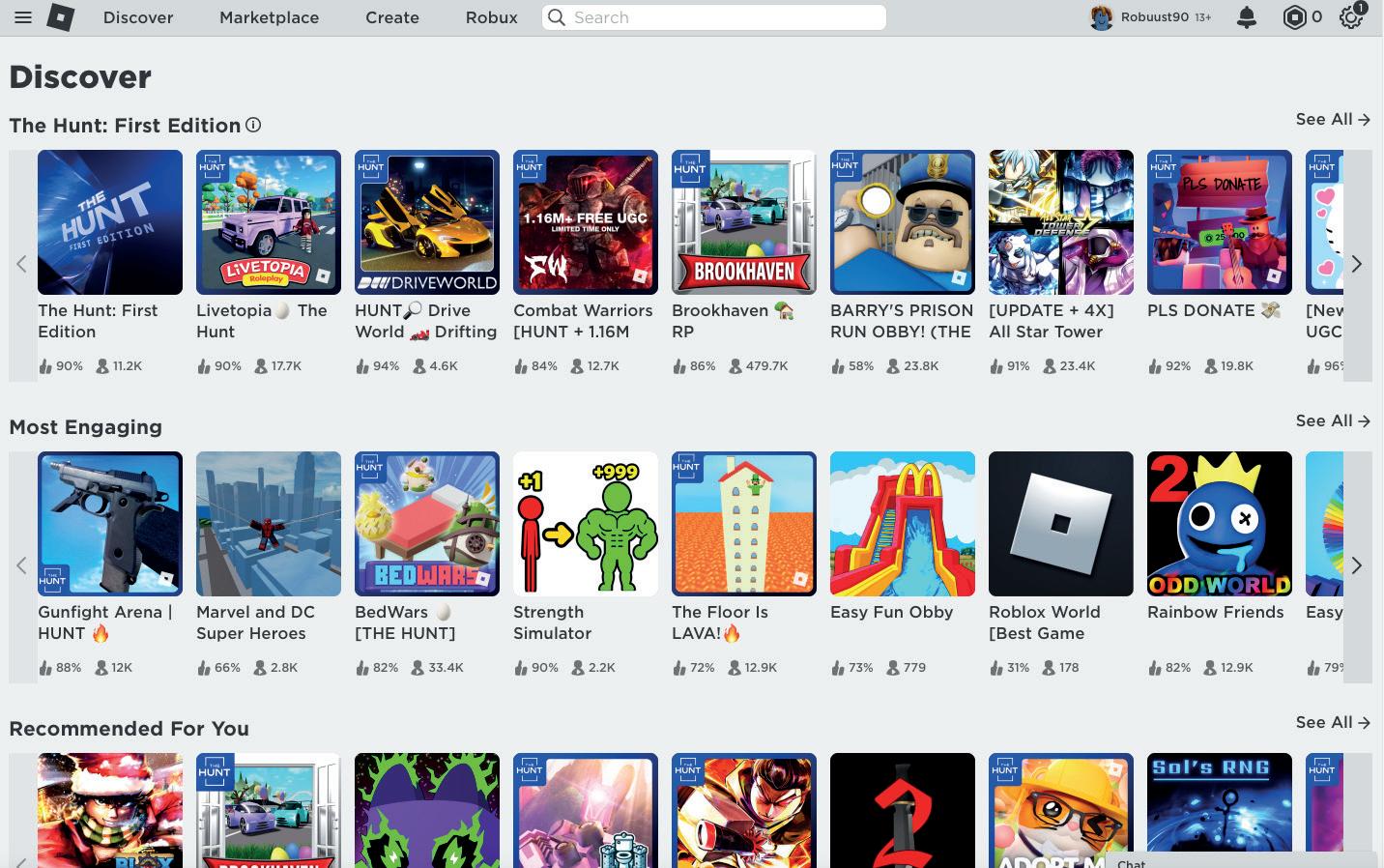Click the 'Marvel and DC Super Heroes' title
The height and width of the screenshot is (868, 1384).
click(255, 622)
